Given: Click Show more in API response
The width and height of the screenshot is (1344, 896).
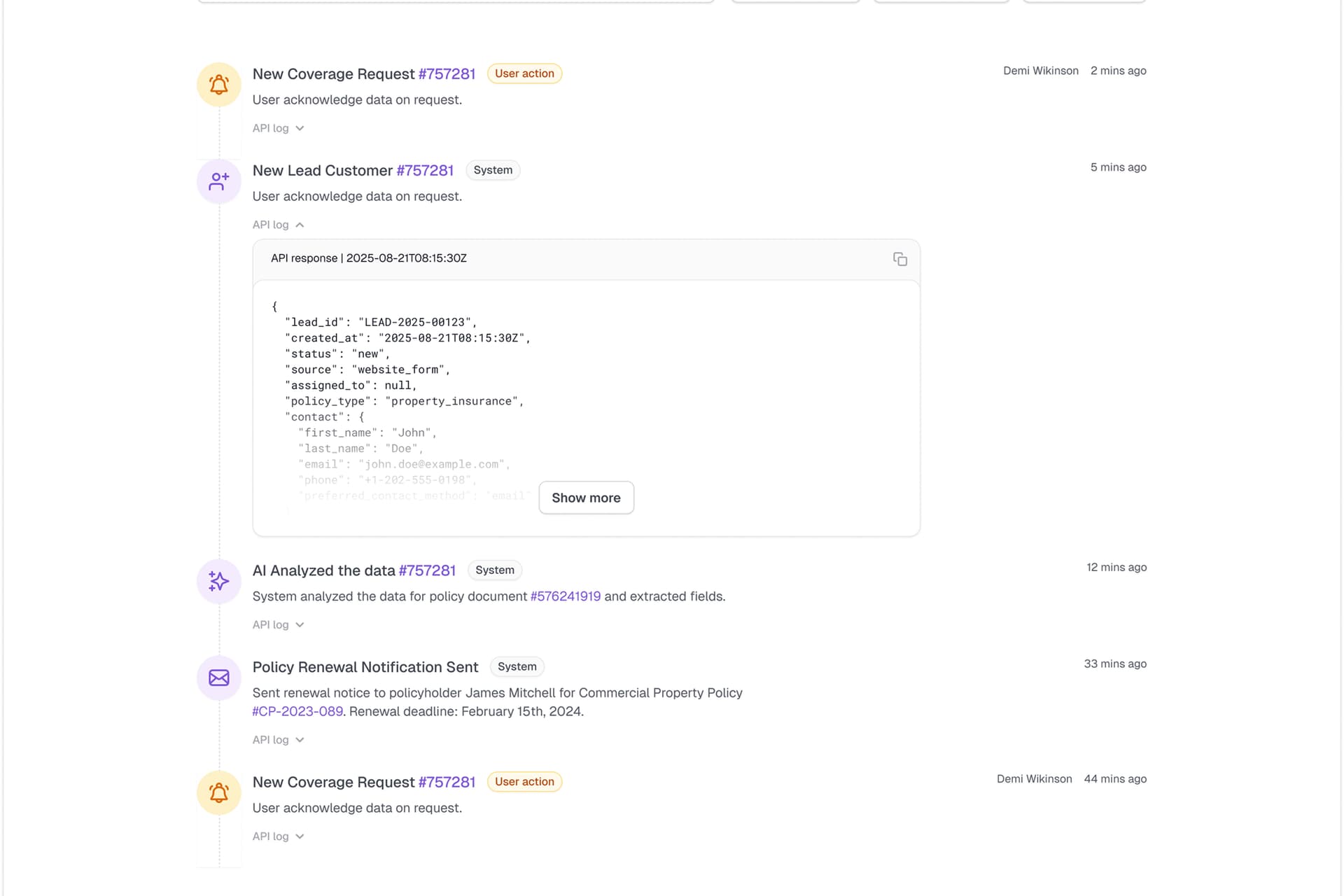Looking at the screenshot, I should point(586,498).
